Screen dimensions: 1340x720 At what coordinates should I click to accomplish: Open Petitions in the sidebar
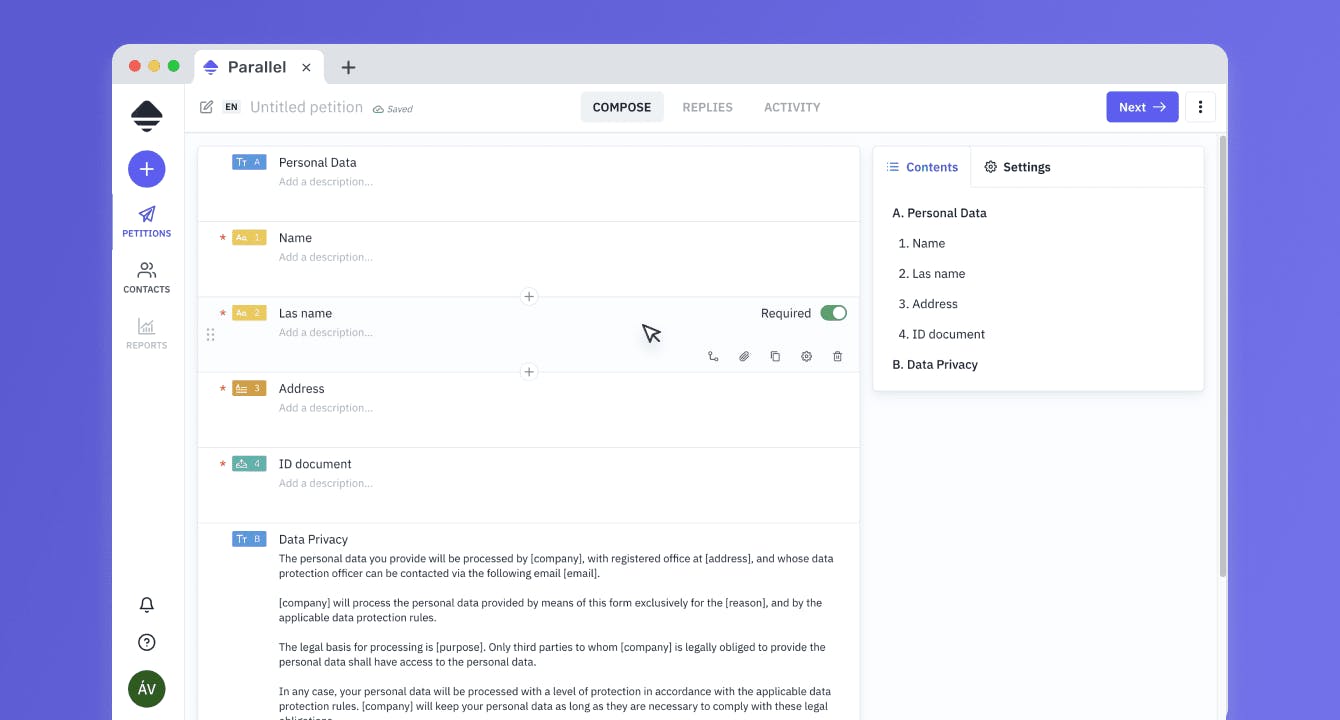[147, 222]
